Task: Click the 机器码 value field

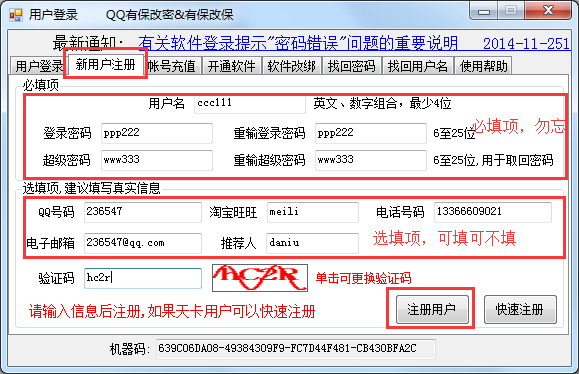Action: tap(296, 349)
